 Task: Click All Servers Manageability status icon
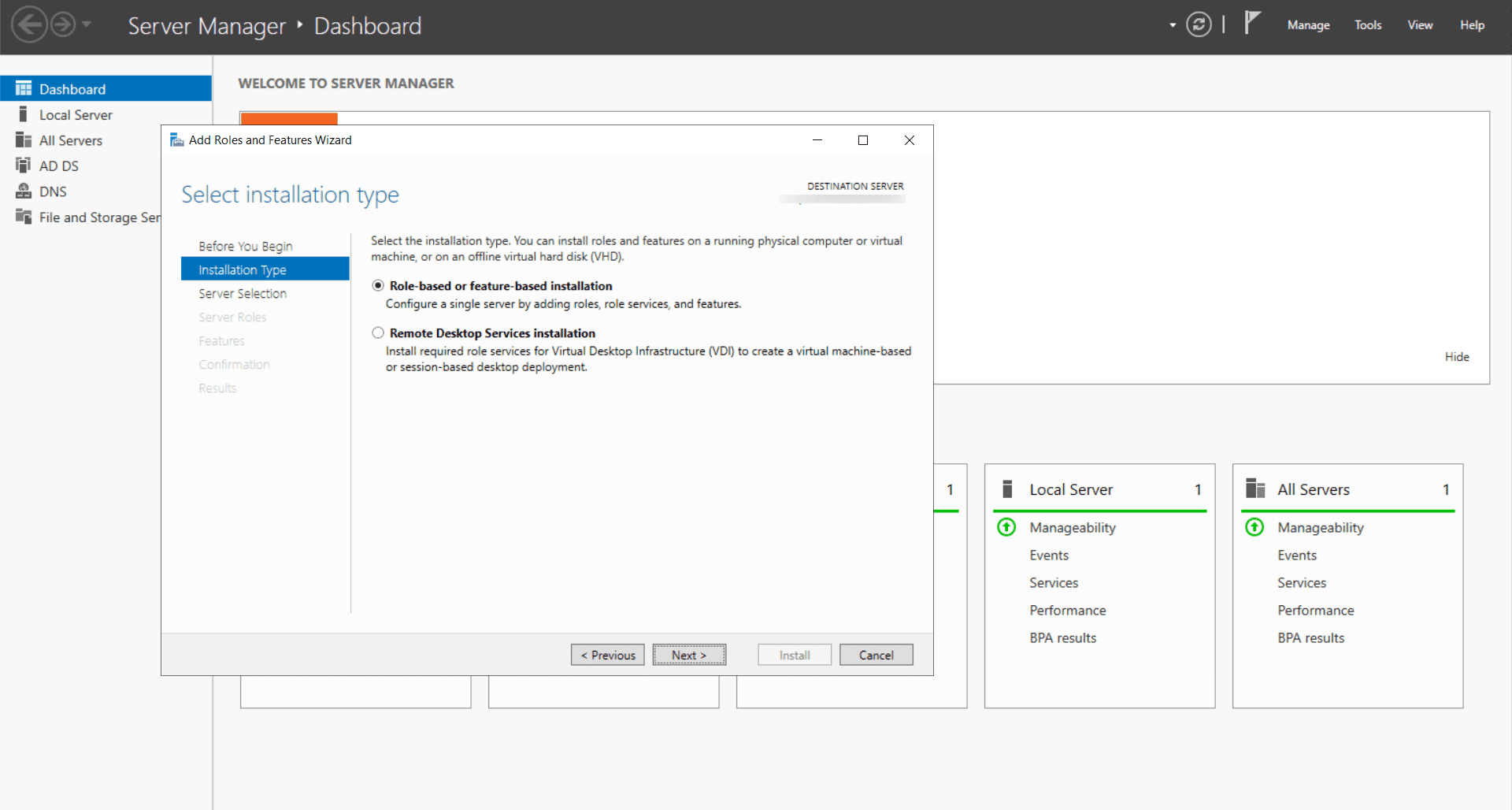click(1254, 527)
